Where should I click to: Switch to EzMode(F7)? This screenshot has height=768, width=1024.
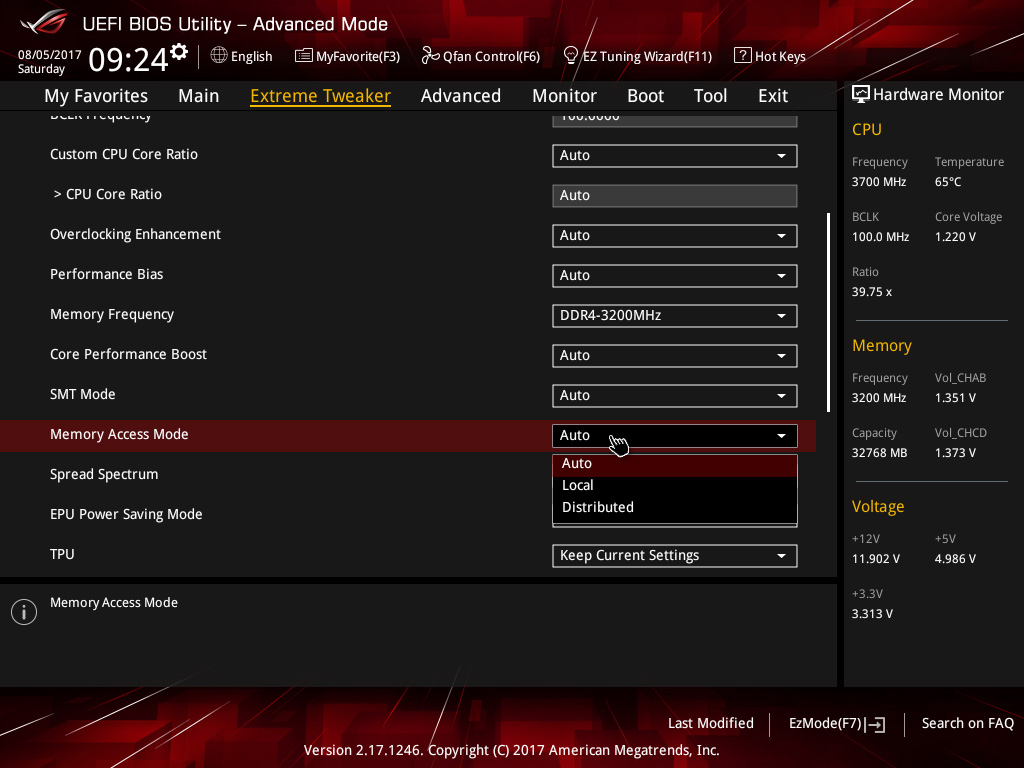(x=837, y=724)
